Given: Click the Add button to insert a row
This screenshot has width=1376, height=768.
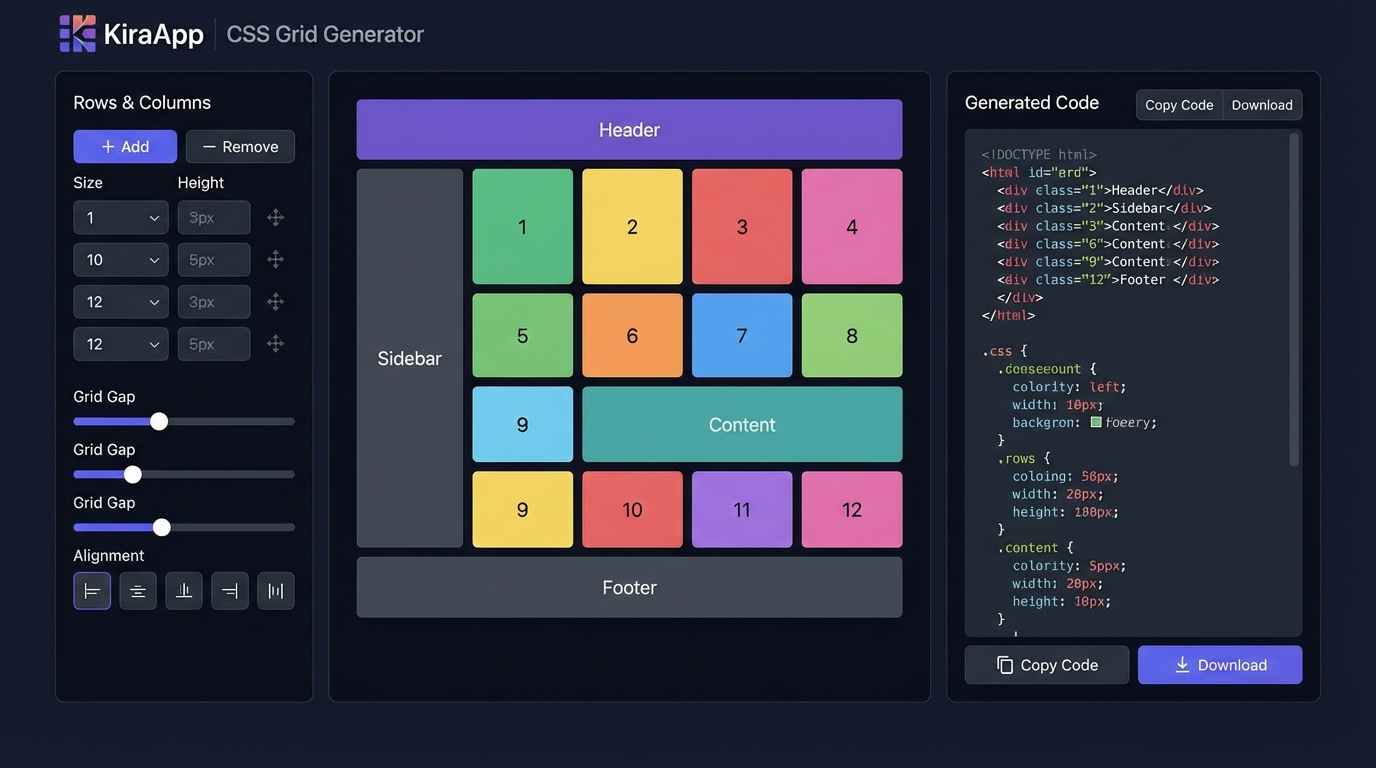Looking at the screenshot, I should click(x=124, y=146).
